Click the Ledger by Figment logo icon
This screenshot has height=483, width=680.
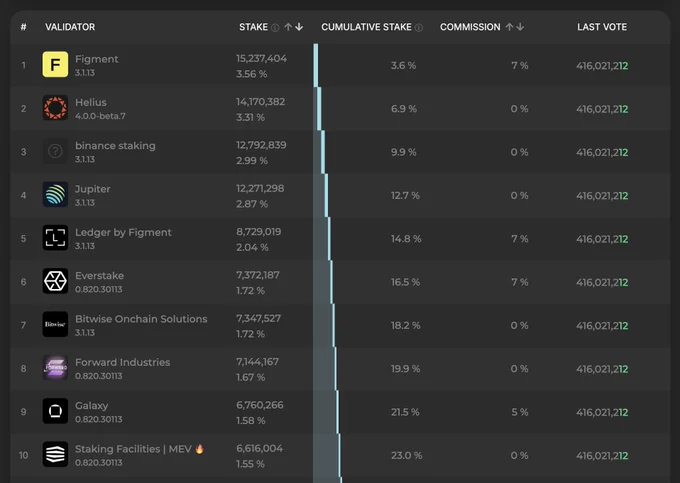[x=55, y=238]
